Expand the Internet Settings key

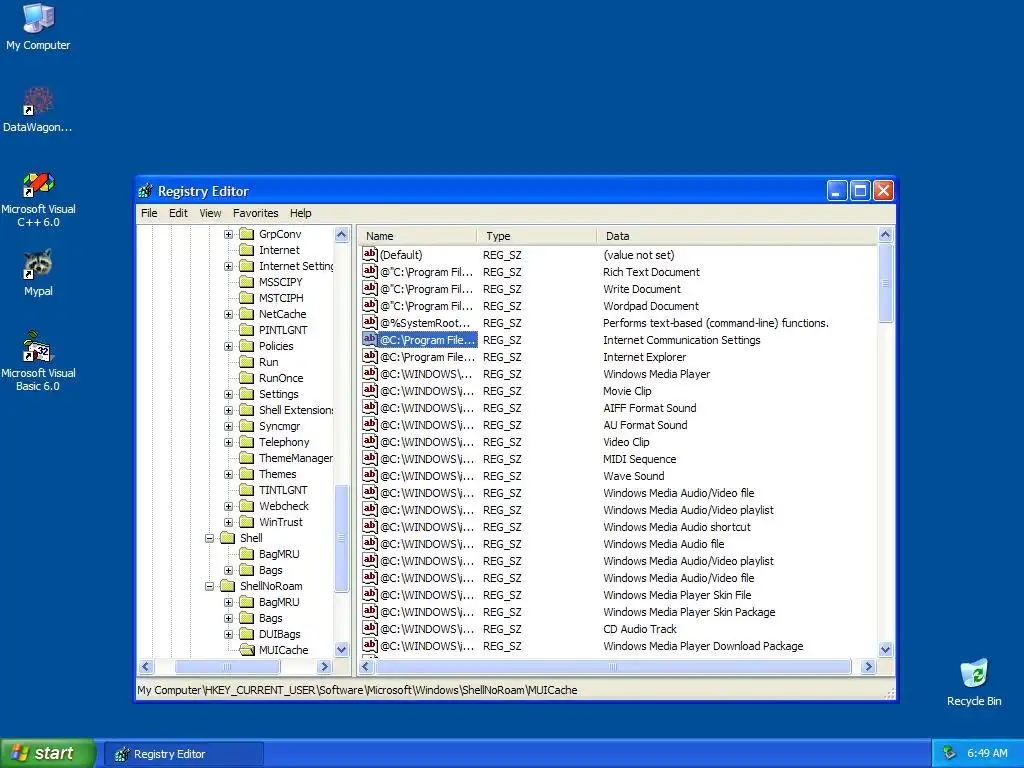coord(228,266)
